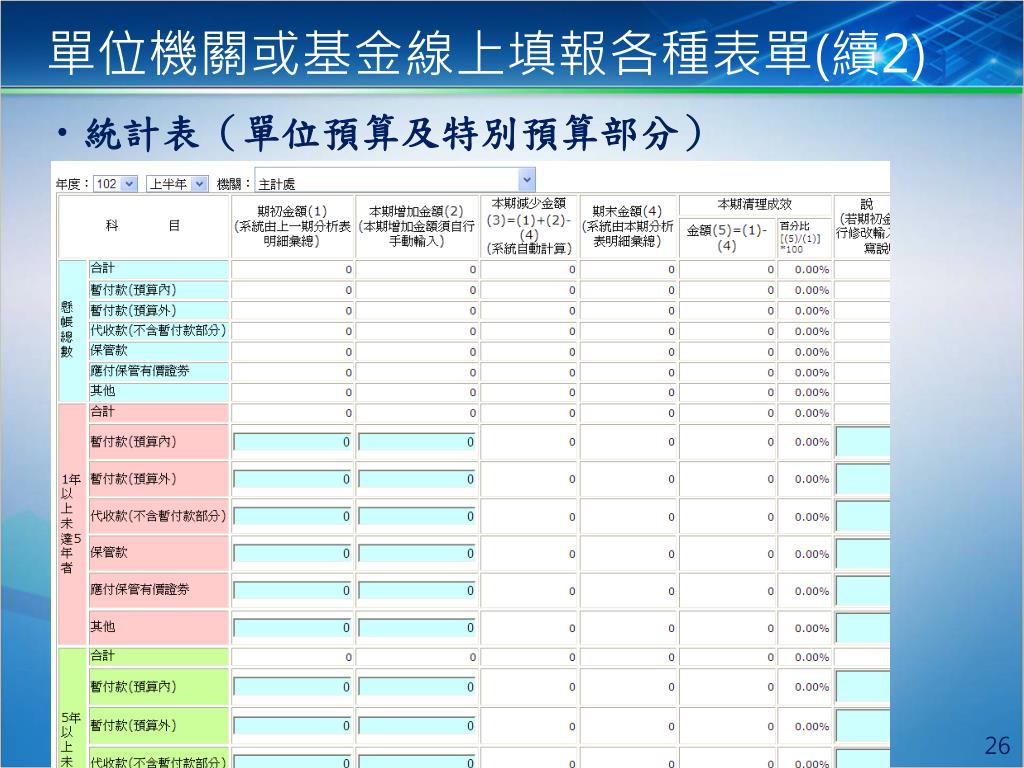
Task: Expand the 機關 dropdown showing 主計處
Action: click(x=395, y=180)
